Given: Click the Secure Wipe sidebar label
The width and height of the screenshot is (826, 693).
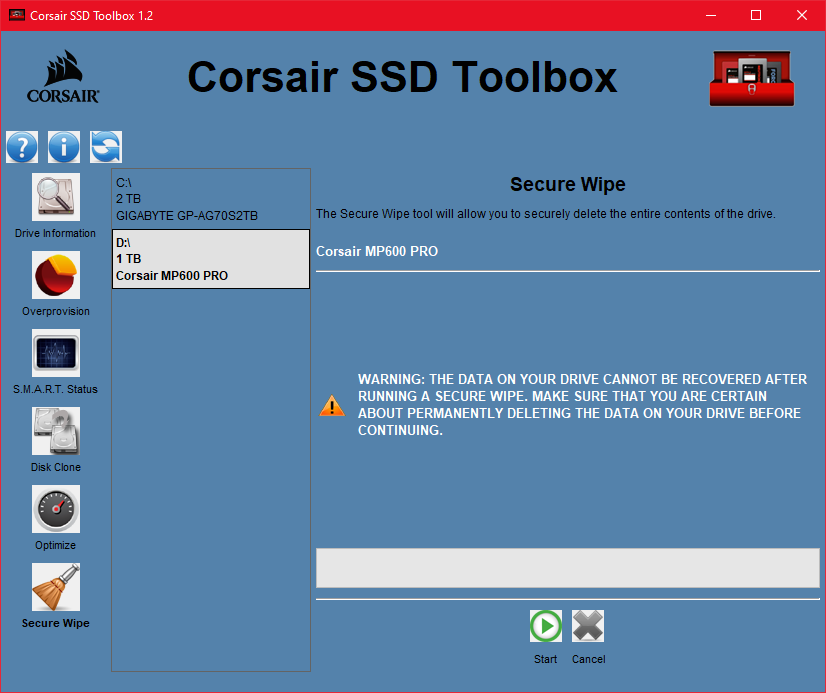Looking at the screenshot, I should pos(56,623).
